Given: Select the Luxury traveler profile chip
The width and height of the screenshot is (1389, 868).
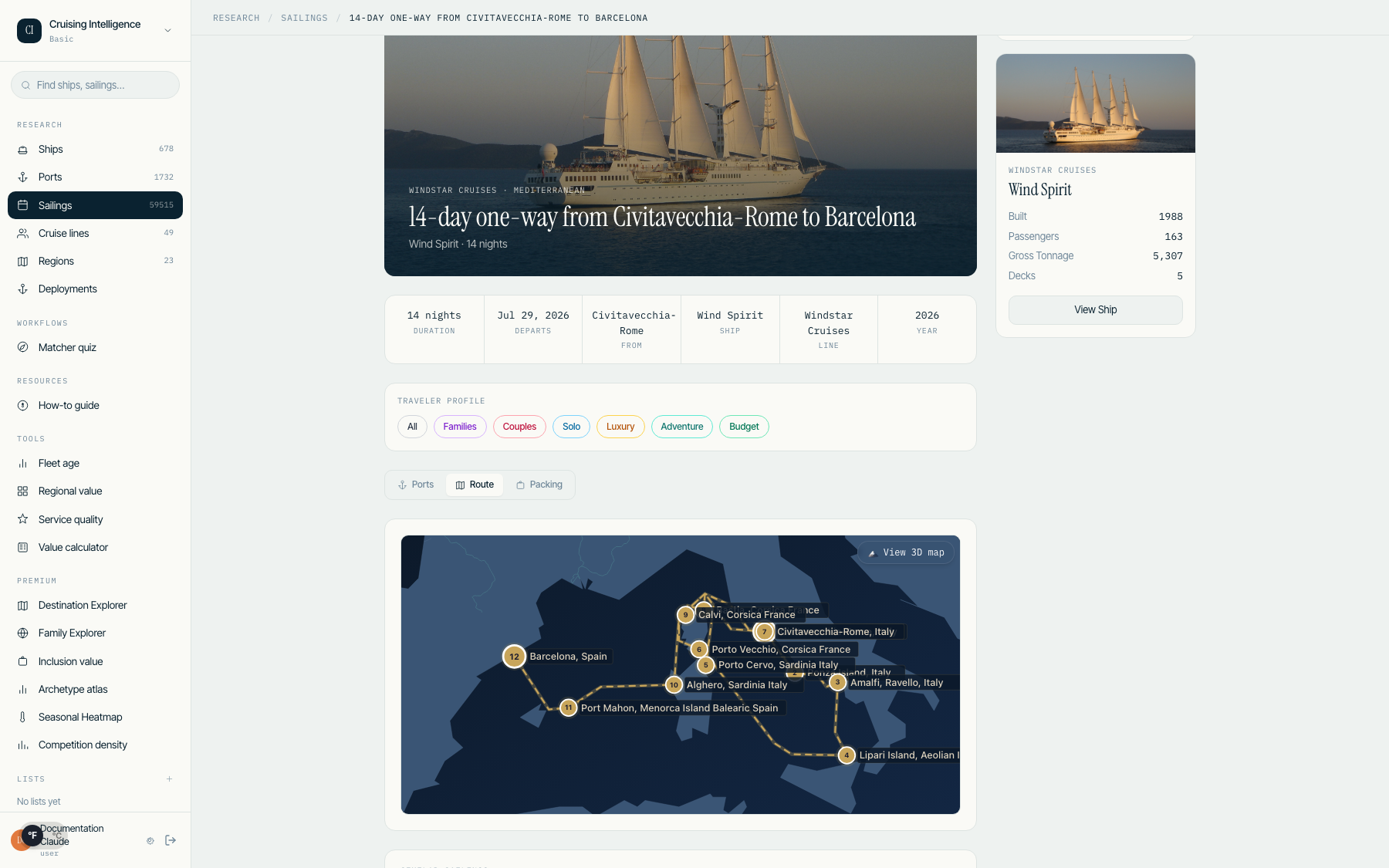Looking at the screenshot, I should coord(620,427).
